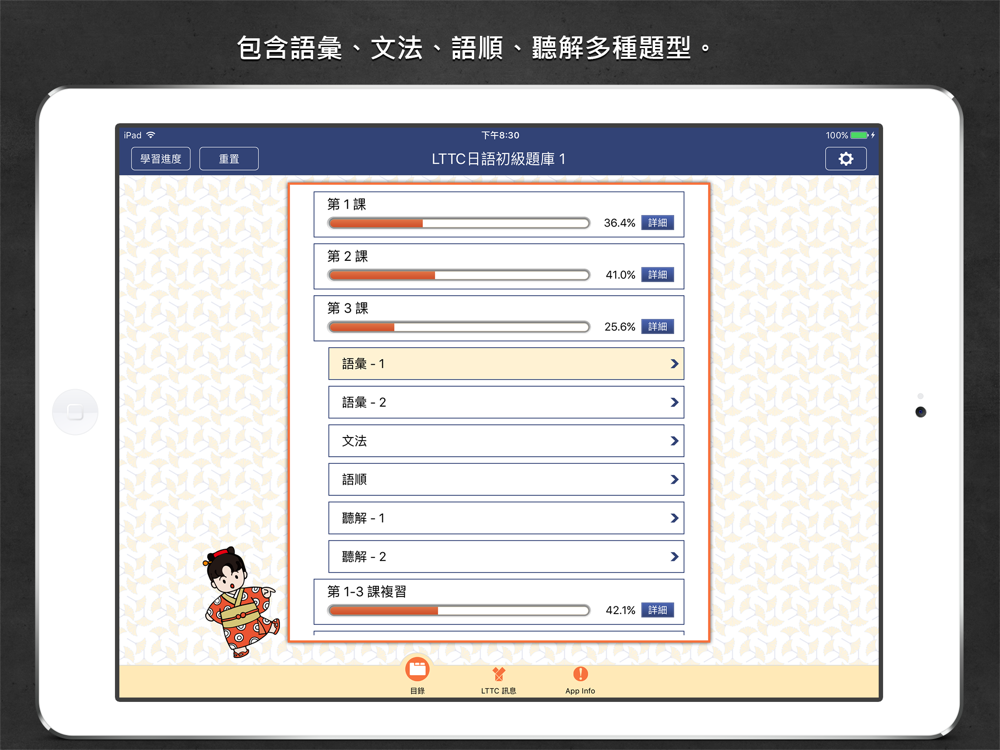The height and width of the screenshot is (750, 1000).
Task: Open the 文法 exercise row
Action: point(506,441)
